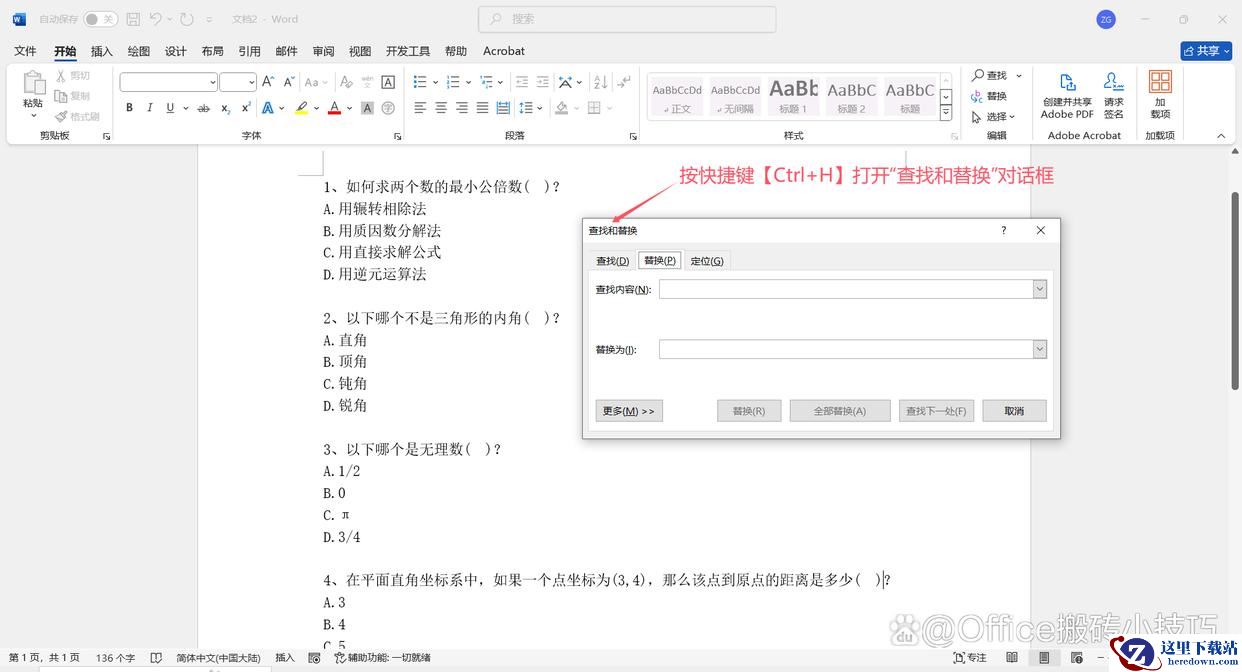The image size is (1242, 672).
Task: Open the Add-ins (加载项) icon
Action: point(1160,95)
